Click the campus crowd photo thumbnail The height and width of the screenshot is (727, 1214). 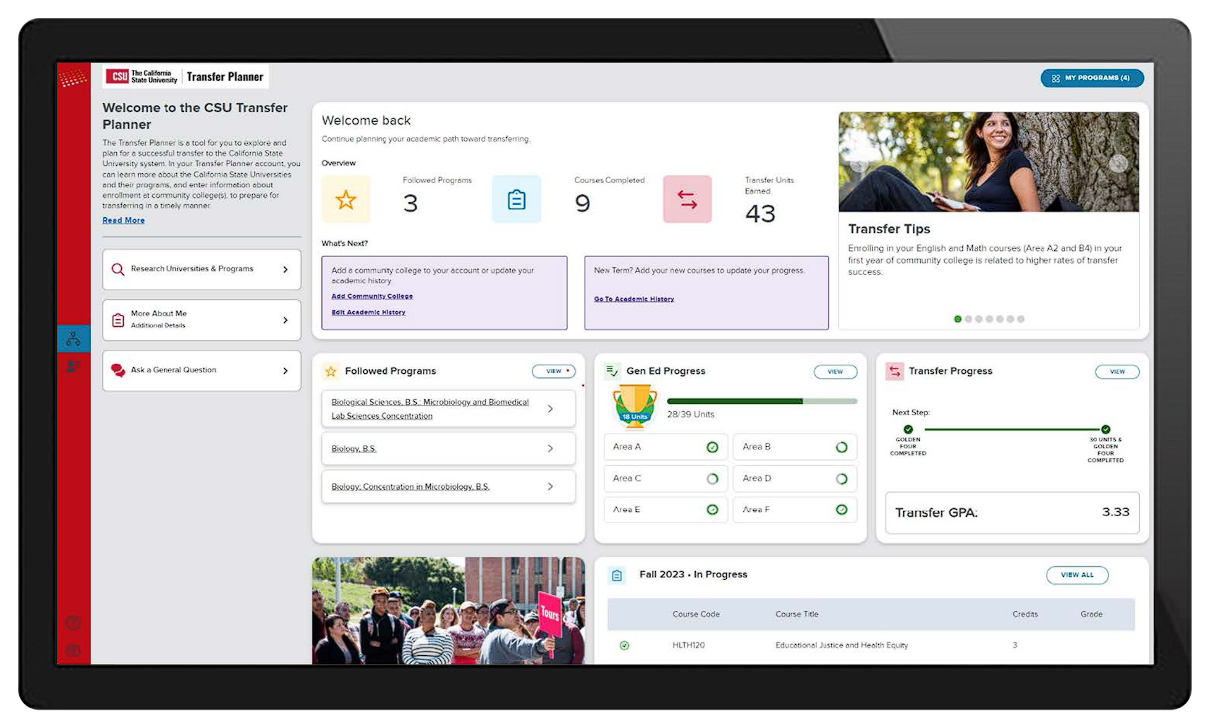(x=448, y=610)
